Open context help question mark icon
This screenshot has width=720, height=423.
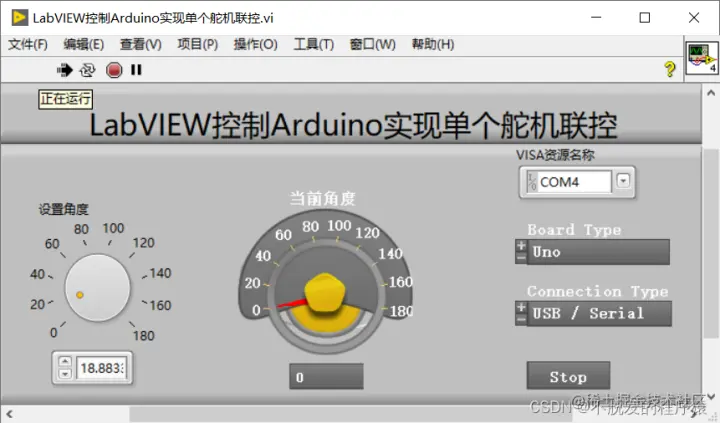tap(670, 69)
